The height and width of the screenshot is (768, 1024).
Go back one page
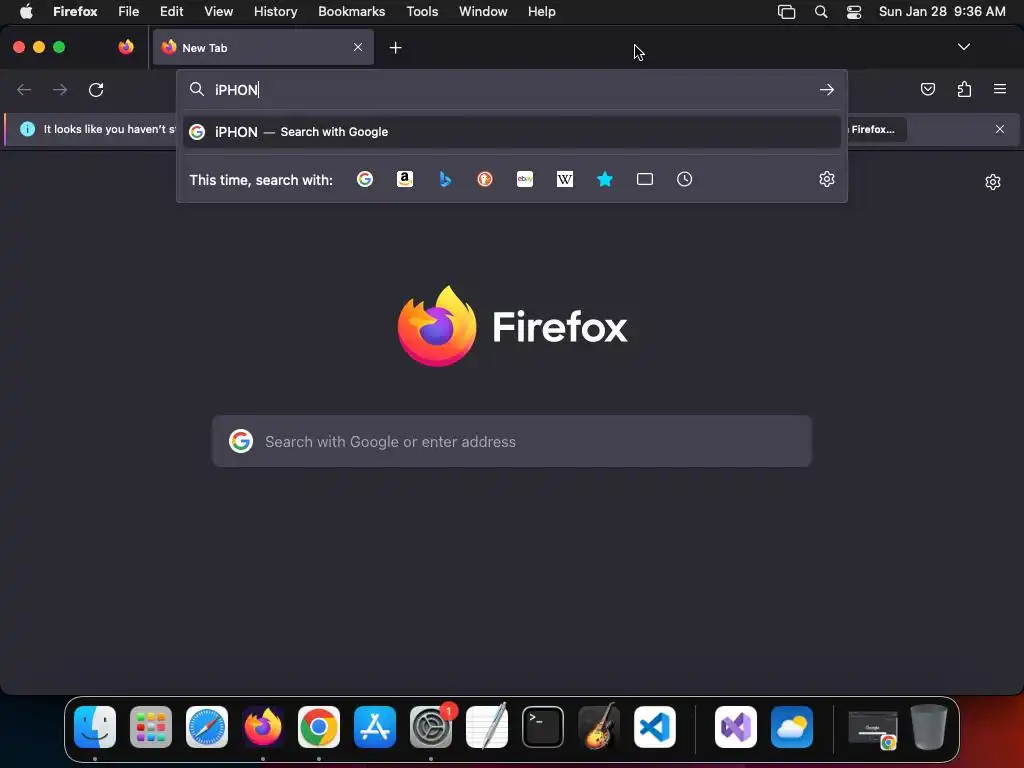pos(24,89)
